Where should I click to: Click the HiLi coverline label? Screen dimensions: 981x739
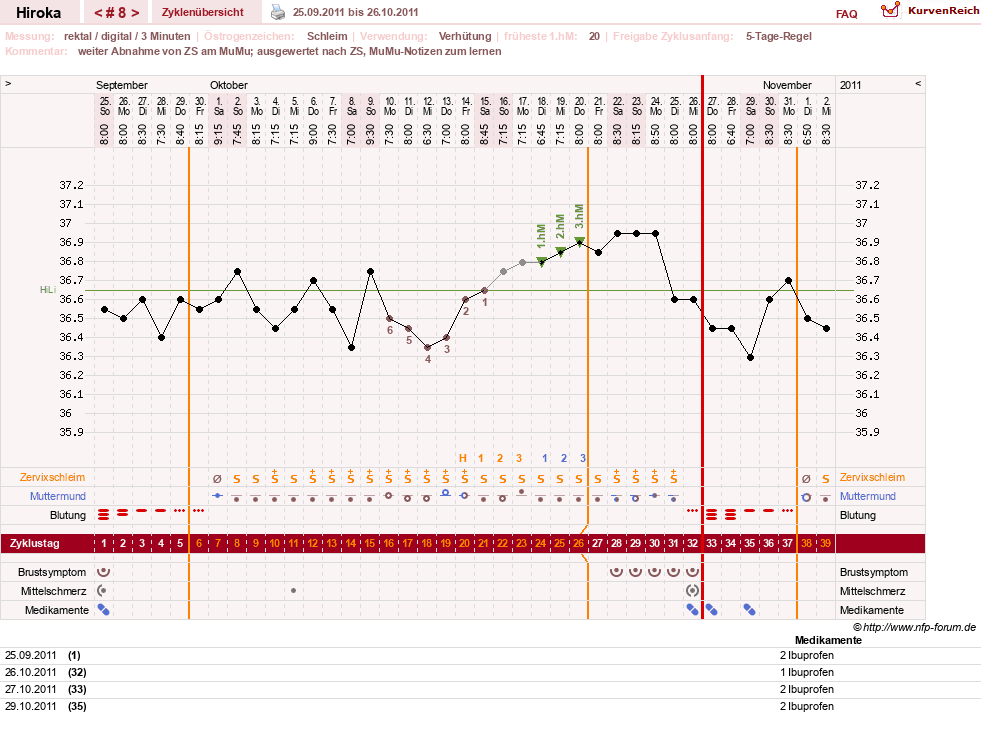coord(48,290)
